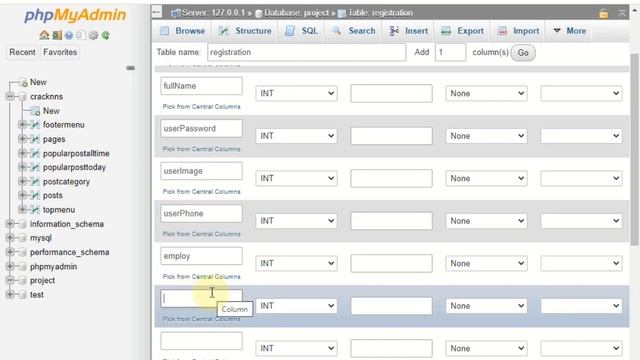Click Length/Values field for userPhone row
640x360 pixels.
(391, 221)
